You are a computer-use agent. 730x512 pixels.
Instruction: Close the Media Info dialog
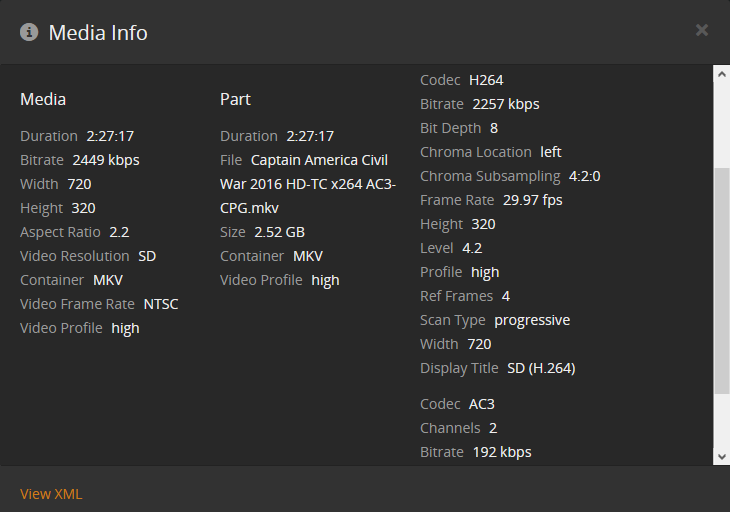702,30
